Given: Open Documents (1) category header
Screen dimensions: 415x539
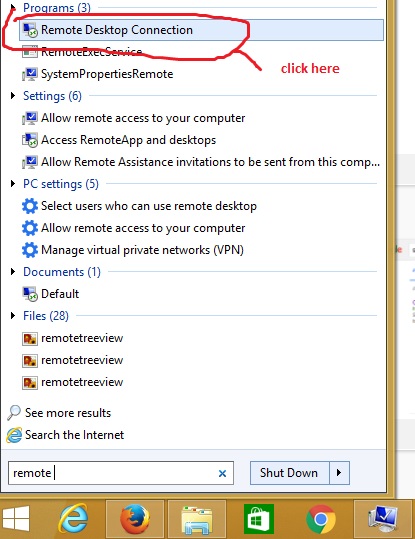Looking at the screenshot, I should (x=62, y=272).
